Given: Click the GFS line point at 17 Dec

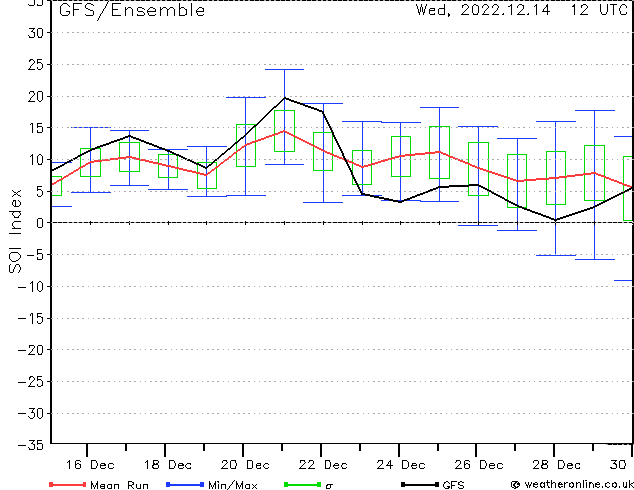Looking at the screenshot, I should 129,136.
